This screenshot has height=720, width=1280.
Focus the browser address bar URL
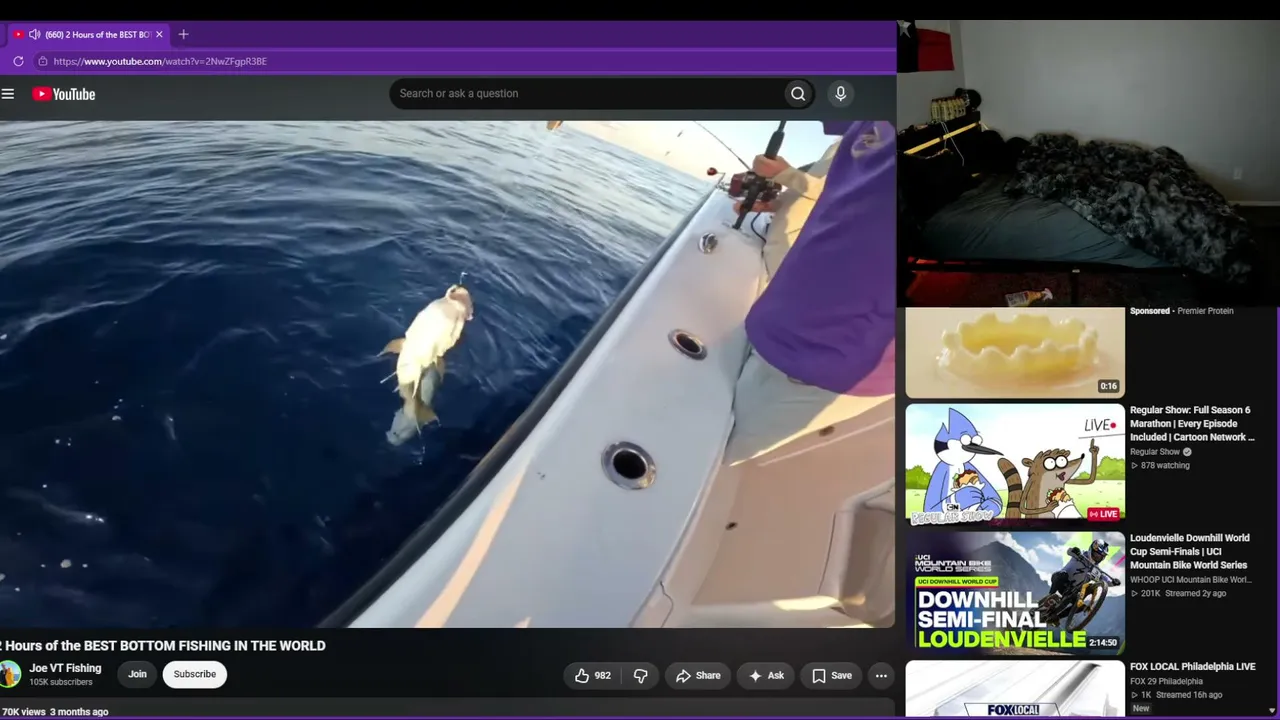point(160,61)
